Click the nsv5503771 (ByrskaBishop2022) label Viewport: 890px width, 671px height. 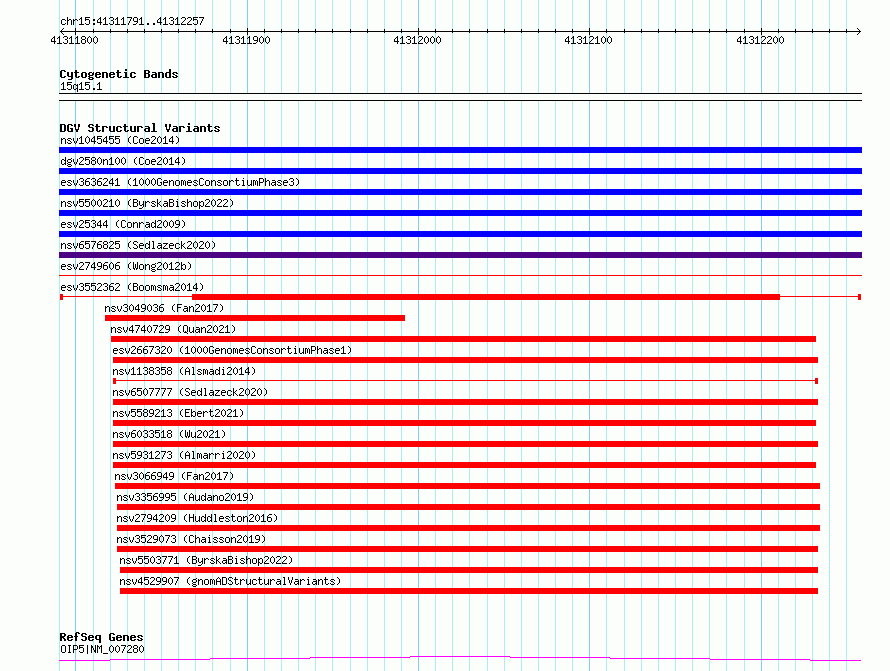(x=206, y=560)
